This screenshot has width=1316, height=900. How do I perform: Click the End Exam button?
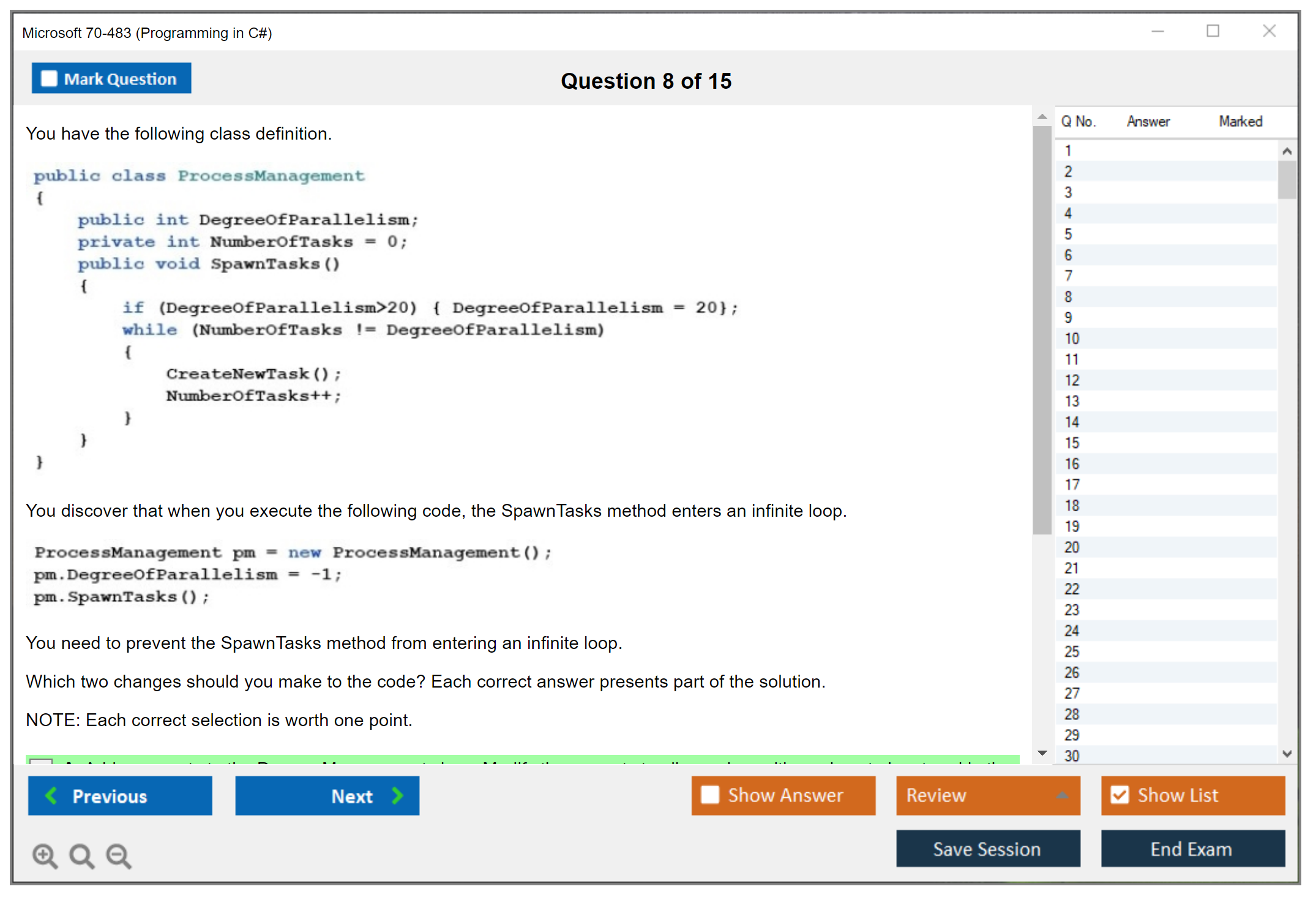[1192, 849]
